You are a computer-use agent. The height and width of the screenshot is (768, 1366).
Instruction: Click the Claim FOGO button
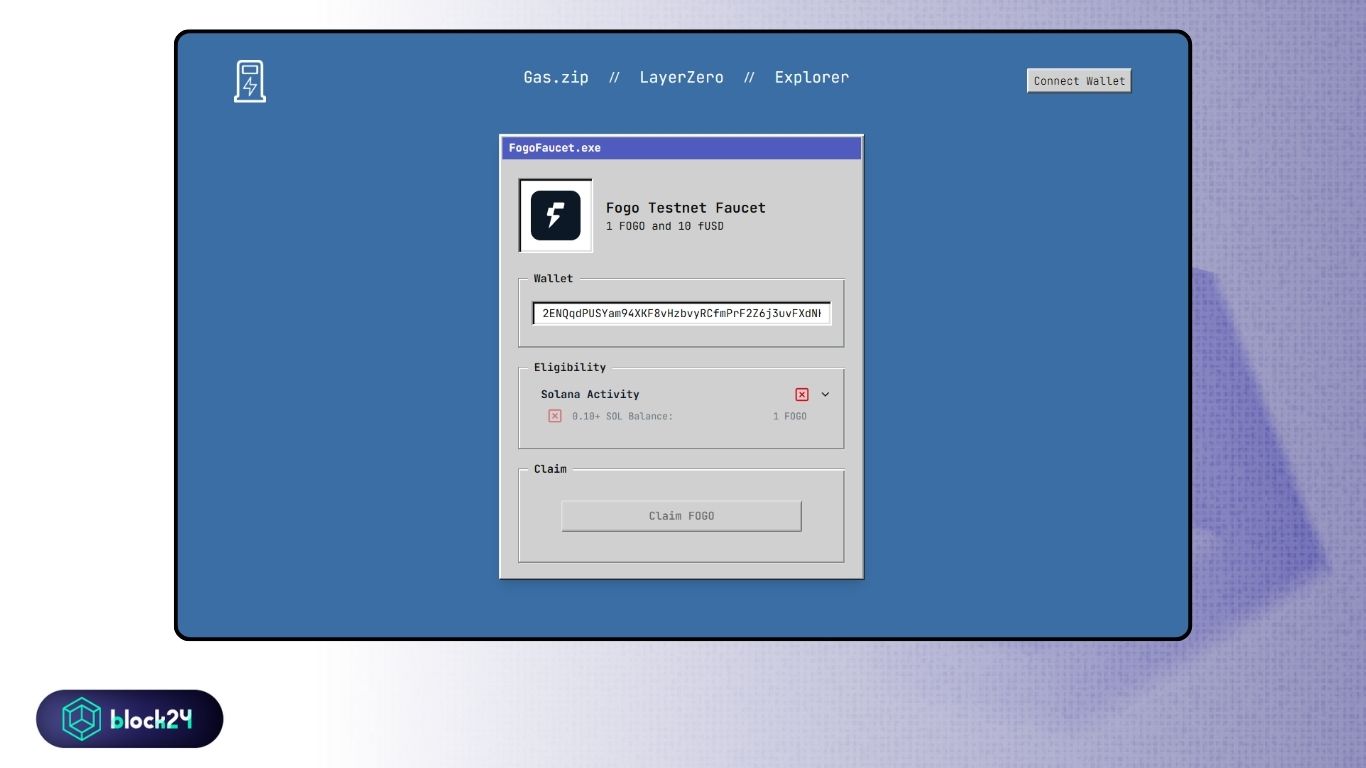pyautogui.click(x=681, y=516)
